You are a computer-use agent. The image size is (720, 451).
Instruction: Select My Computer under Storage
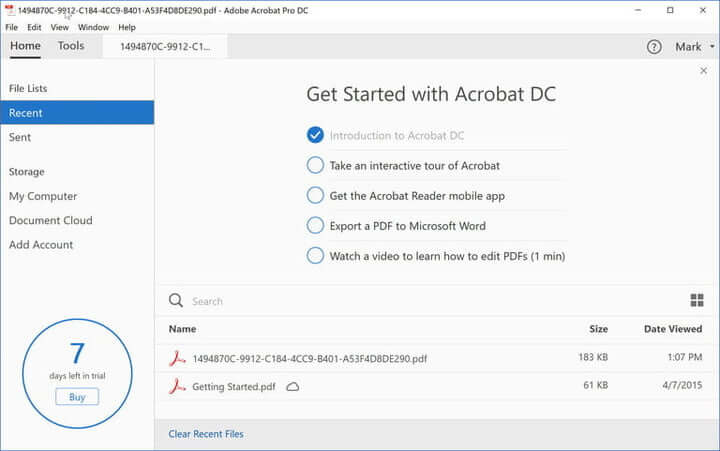(43, 196)
